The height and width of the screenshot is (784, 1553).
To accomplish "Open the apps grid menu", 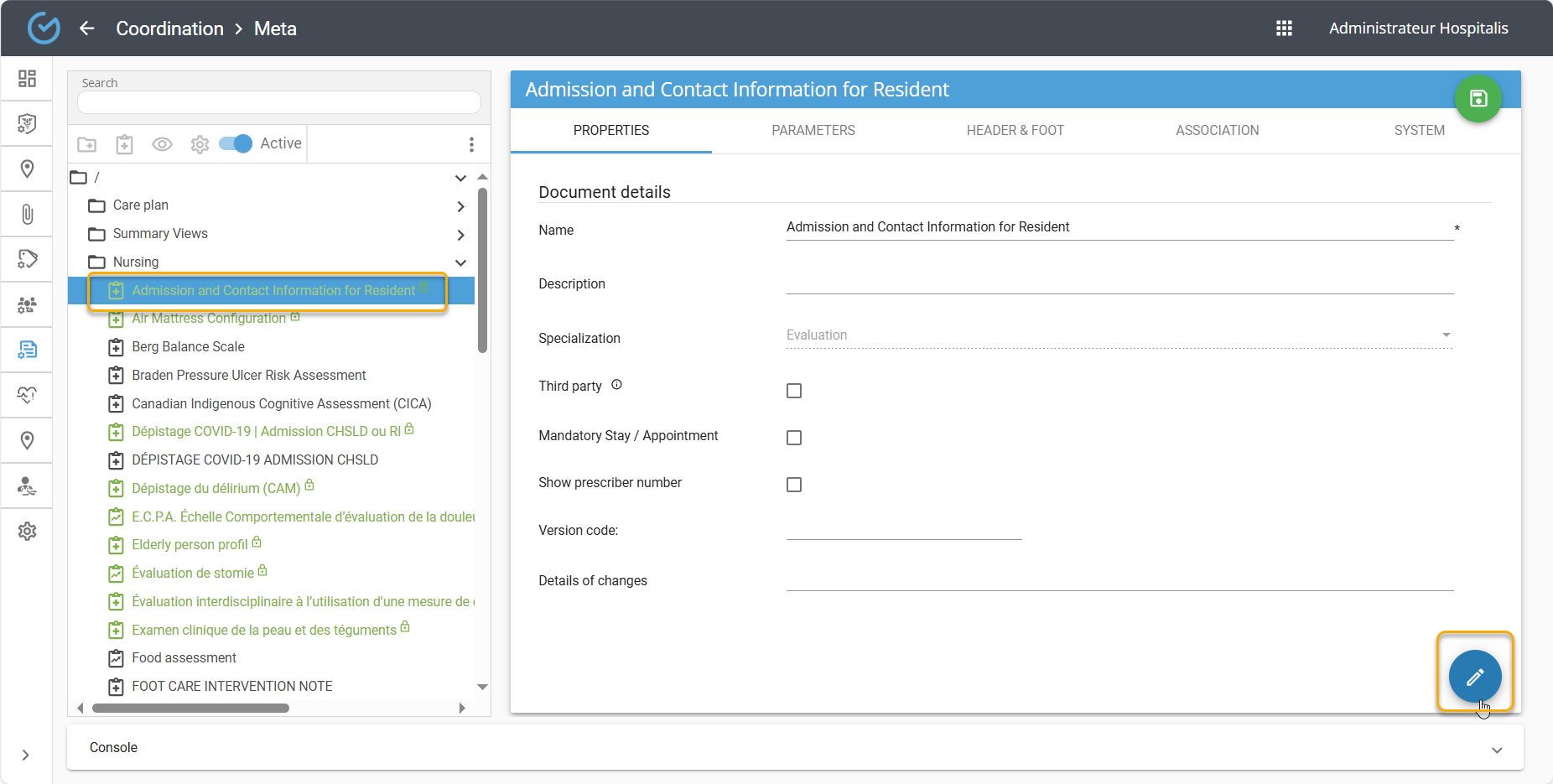I will tap(1284, 29).
